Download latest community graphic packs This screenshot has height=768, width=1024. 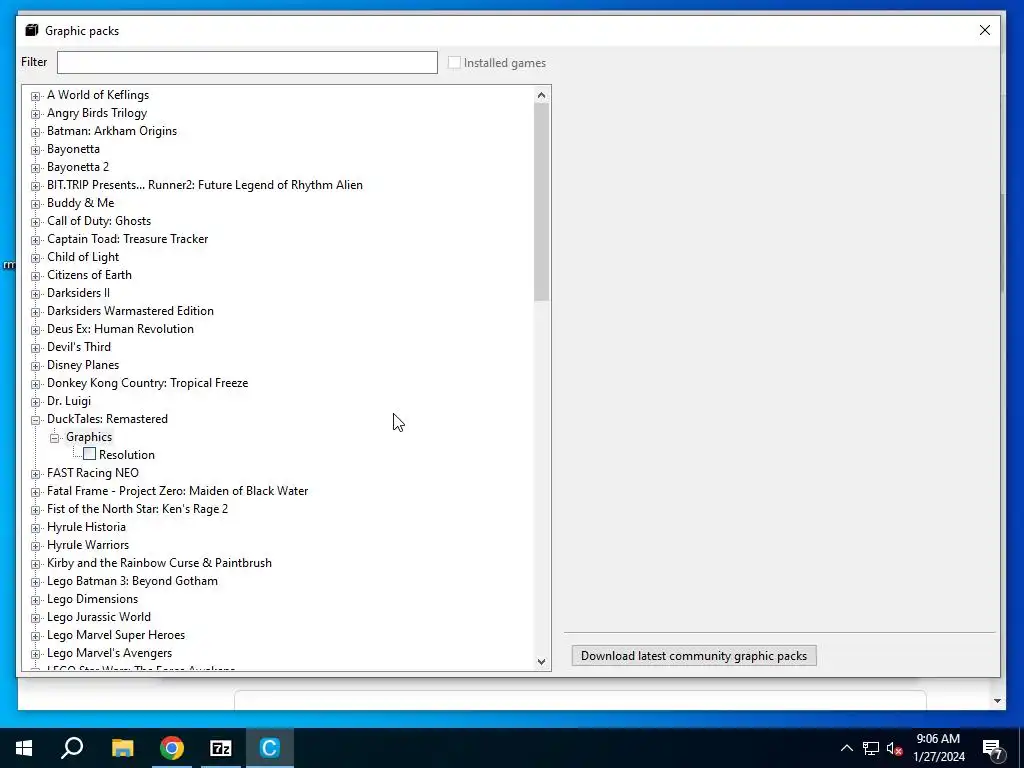pos(694,656)
